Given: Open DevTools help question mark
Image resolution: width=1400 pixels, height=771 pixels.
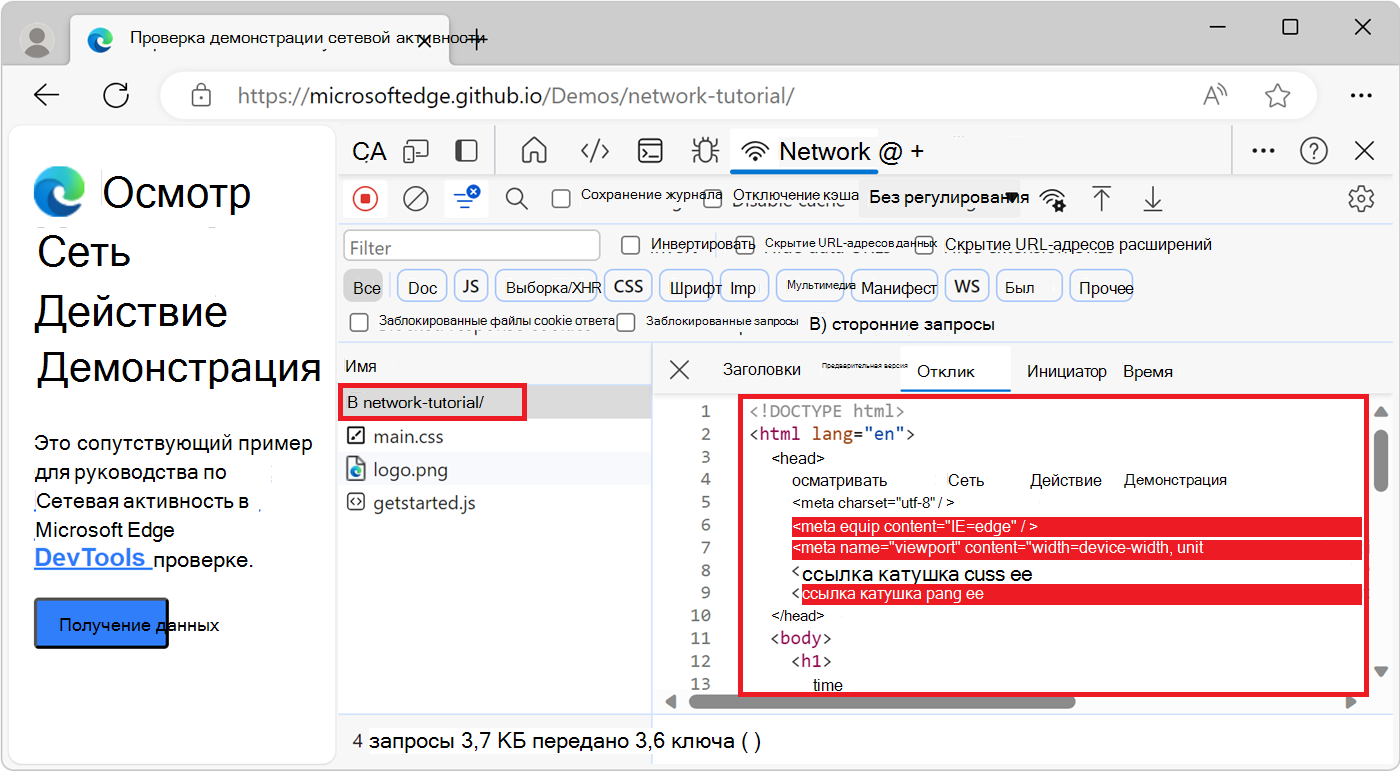Looking at the screenshot, I should point(1313,151).
